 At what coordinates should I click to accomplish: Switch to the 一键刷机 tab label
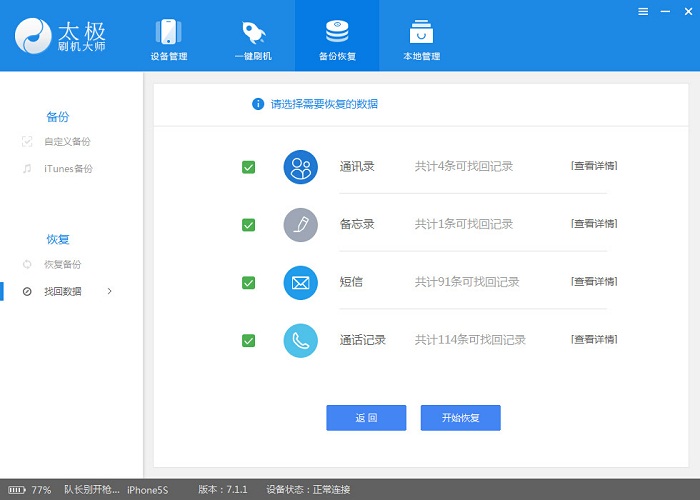pos(253,56)
